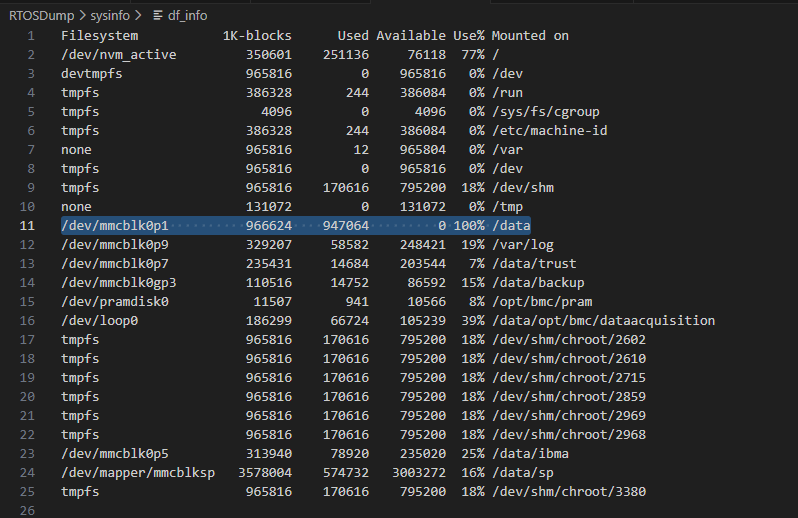The image size is (798, 518).
Task: Select line number 1 in gutter
Action: 31,36
